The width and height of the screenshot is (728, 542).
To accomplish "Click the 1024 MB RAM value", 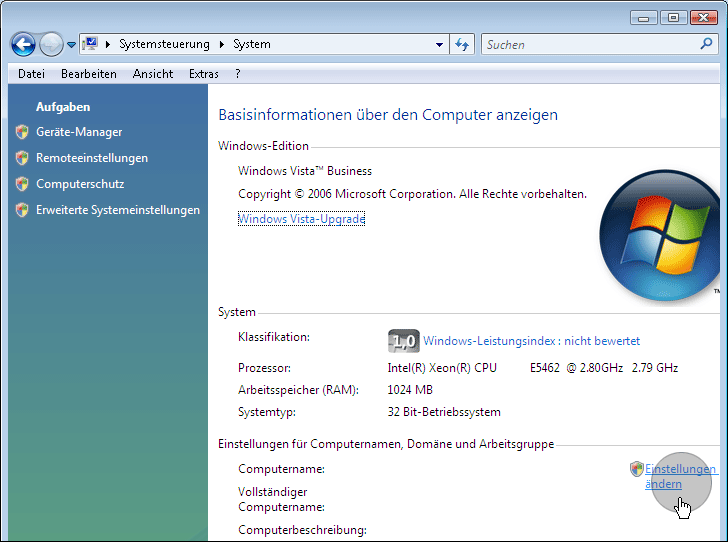I will tap(410, 390).
